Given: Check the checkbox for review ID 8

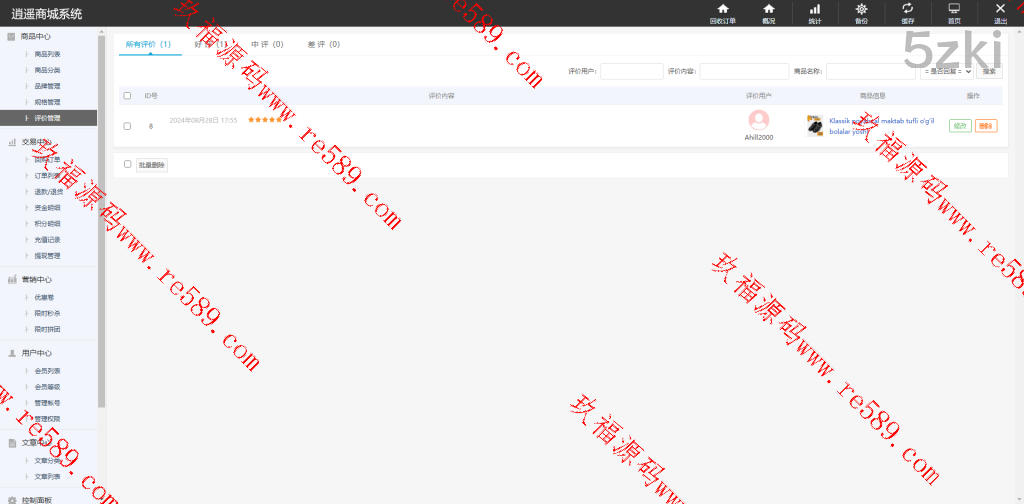Looking at the screenshot, I should tap(127, 126).
